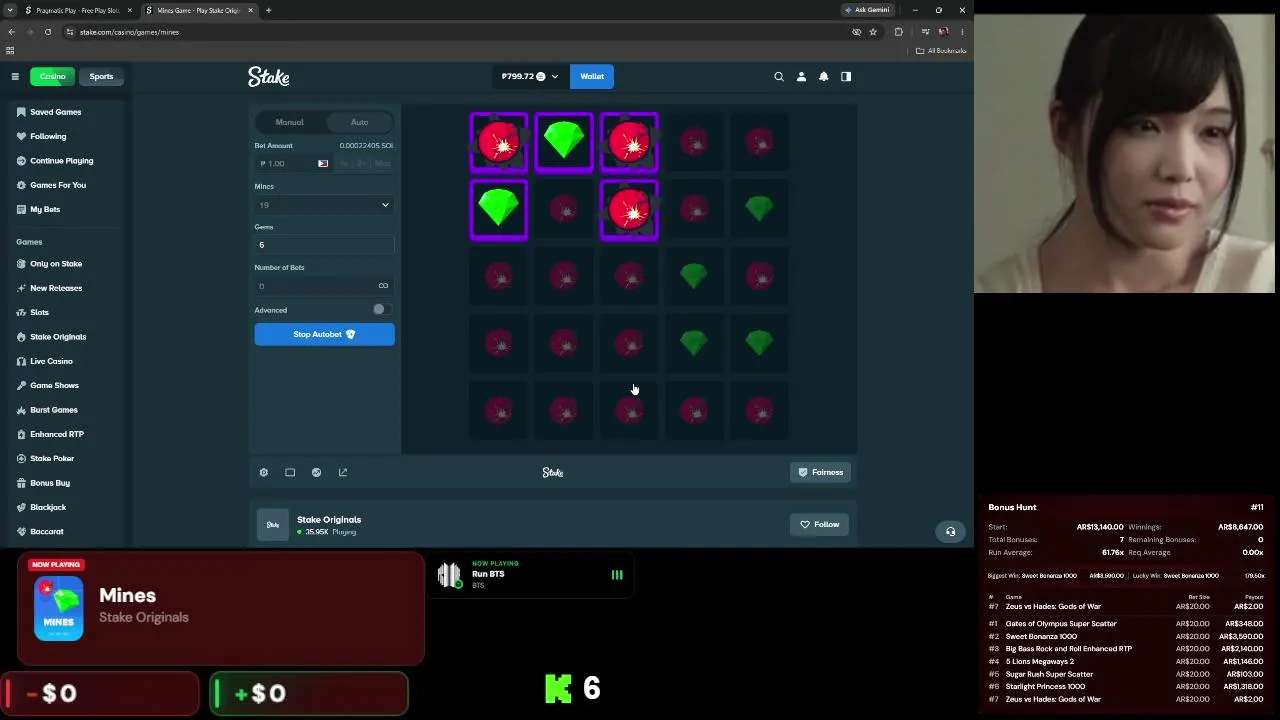Image resolution: width=1280 pixels, height=720 pixels.
Task: Open a new browser tab
Action: tap(268, 10)
